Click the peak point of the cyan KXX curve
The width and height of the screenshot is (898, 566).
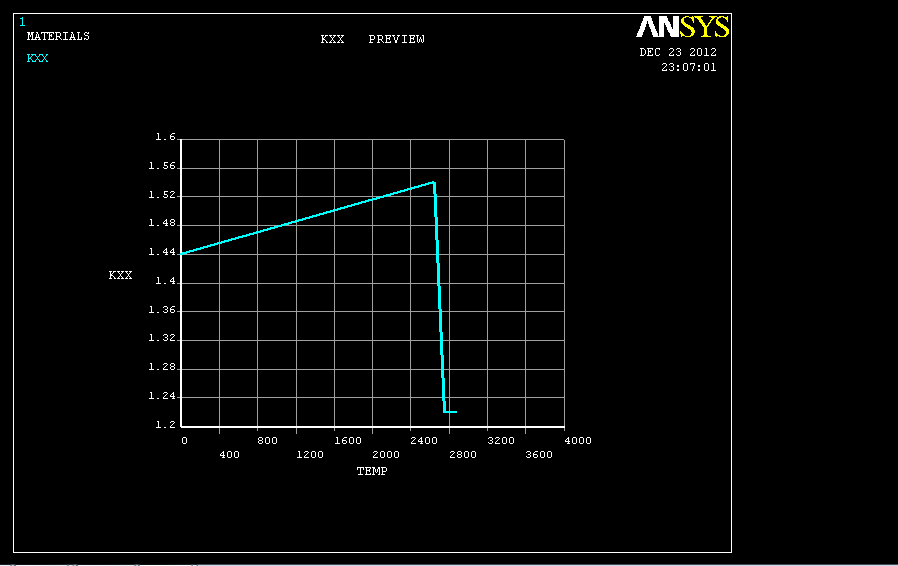(434, 183)
